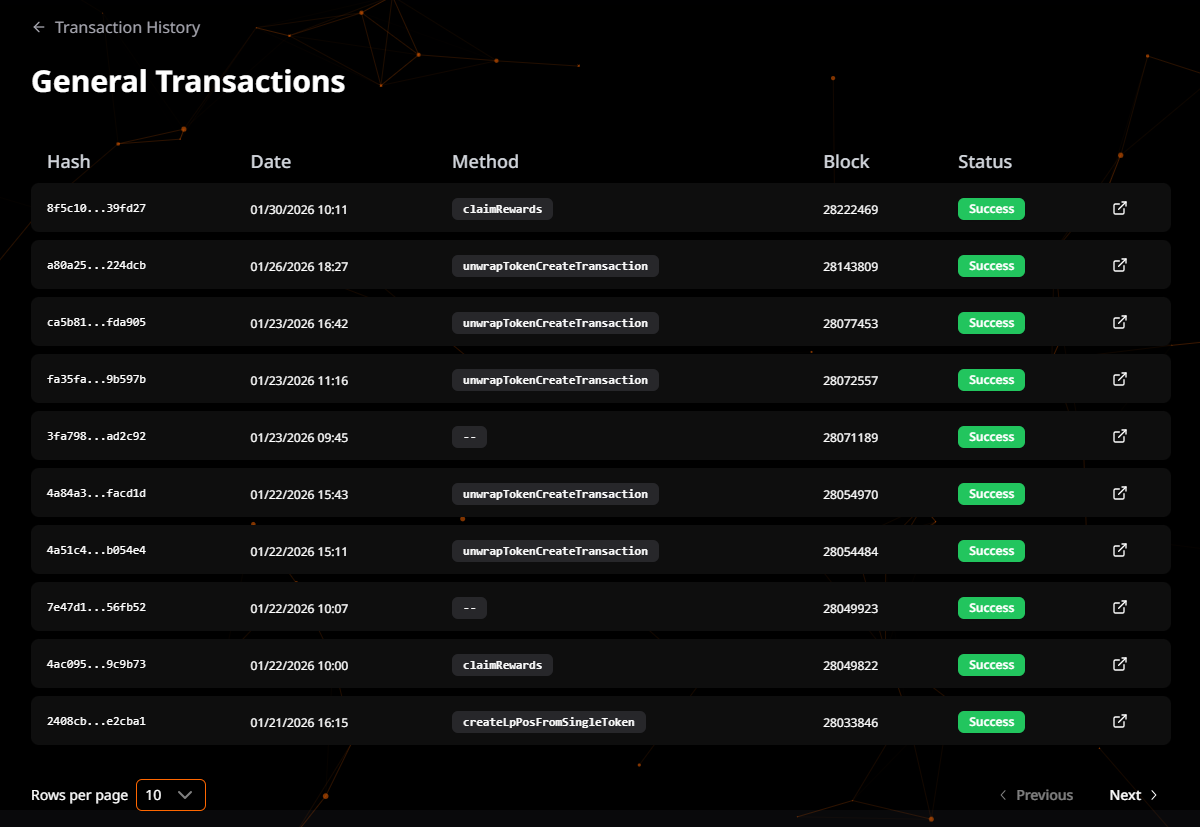Open external link for transaction 2408cb...e2cba1
The height and width of the screenshot is (827, 1200).
(1120, 721)
